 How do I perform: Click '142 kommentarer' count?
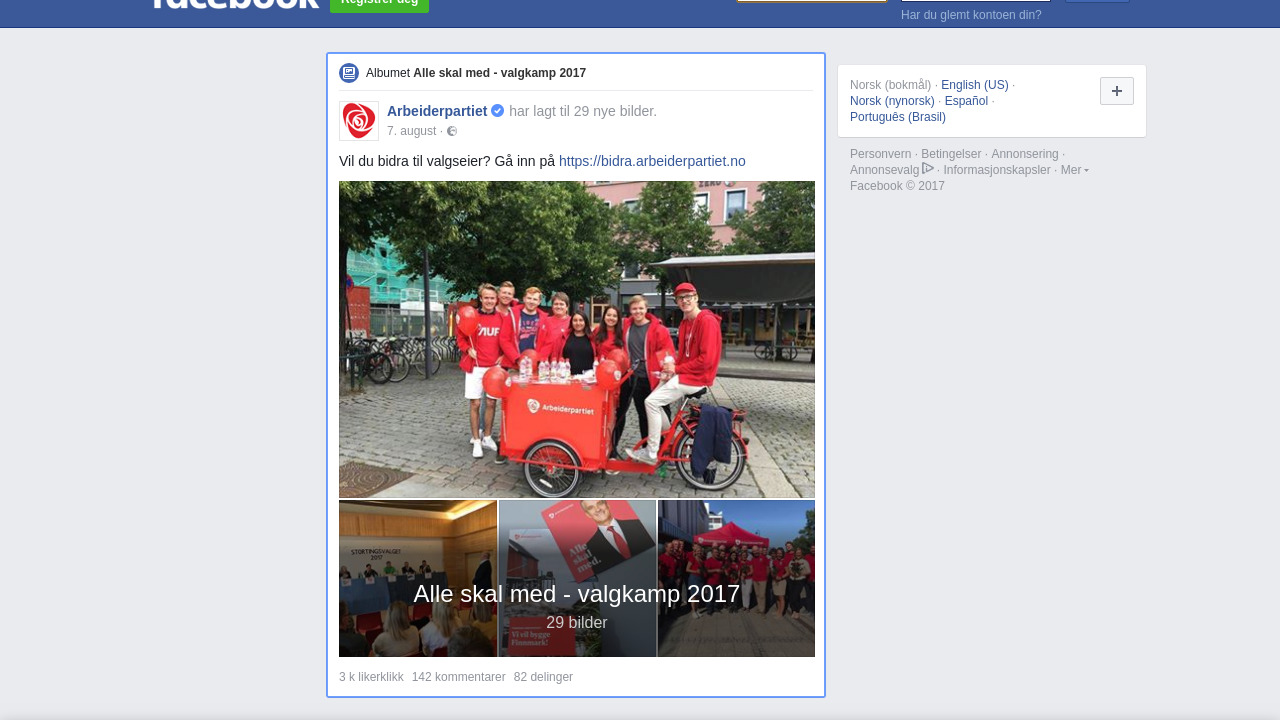pyautogui.click(x=459, y=677)
